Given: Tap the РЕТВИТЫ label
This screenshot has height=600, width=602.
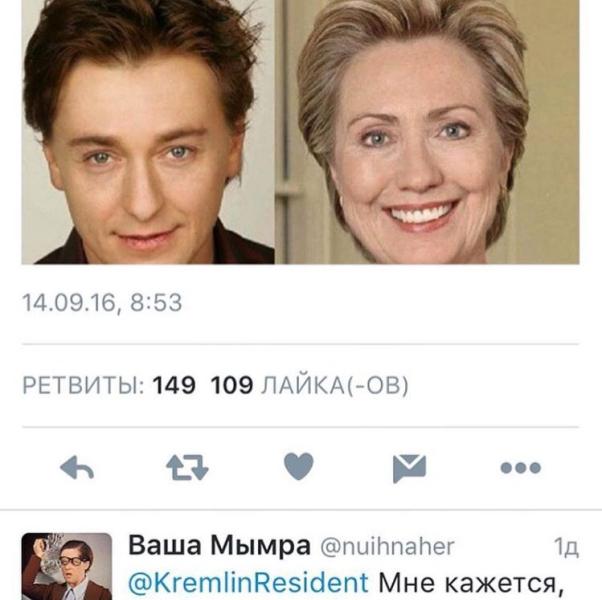Looking at the screenshot, I should (x=83, y=385).
